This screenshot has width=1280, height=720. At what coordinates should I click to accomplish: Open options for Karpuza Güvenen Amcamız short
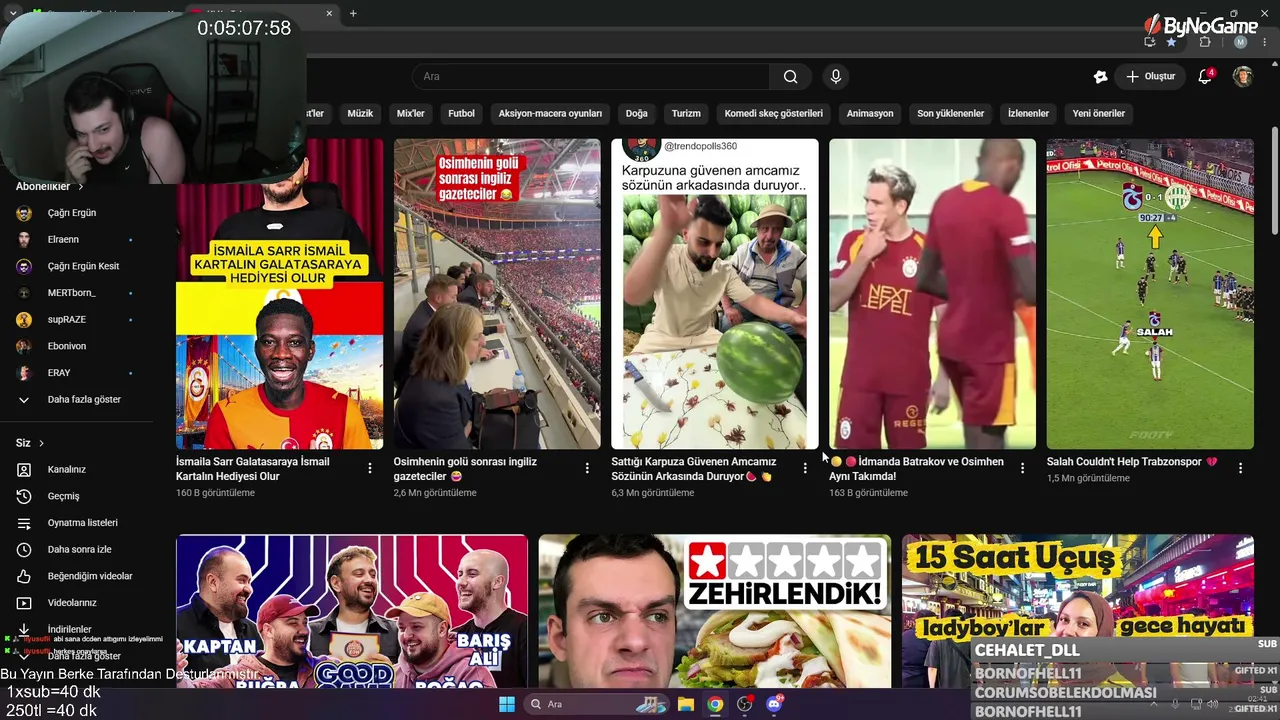[x=805, y=468]
